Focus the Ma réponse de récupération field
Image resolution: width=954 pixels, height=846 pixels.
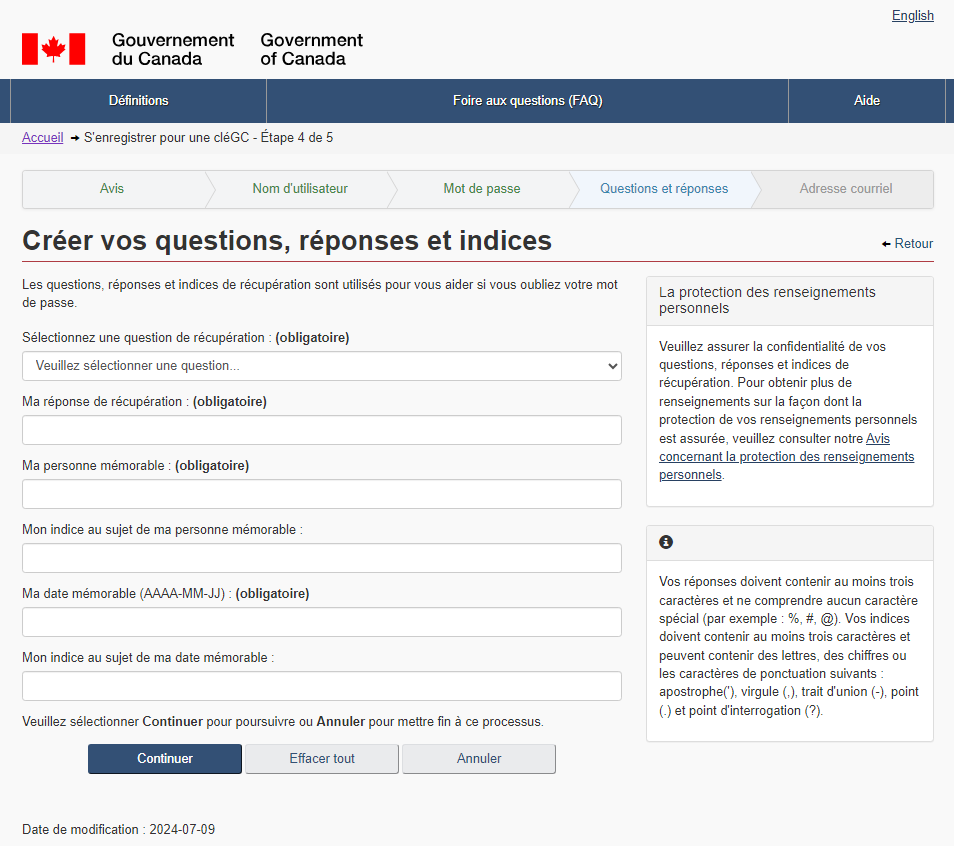(321, 430)
